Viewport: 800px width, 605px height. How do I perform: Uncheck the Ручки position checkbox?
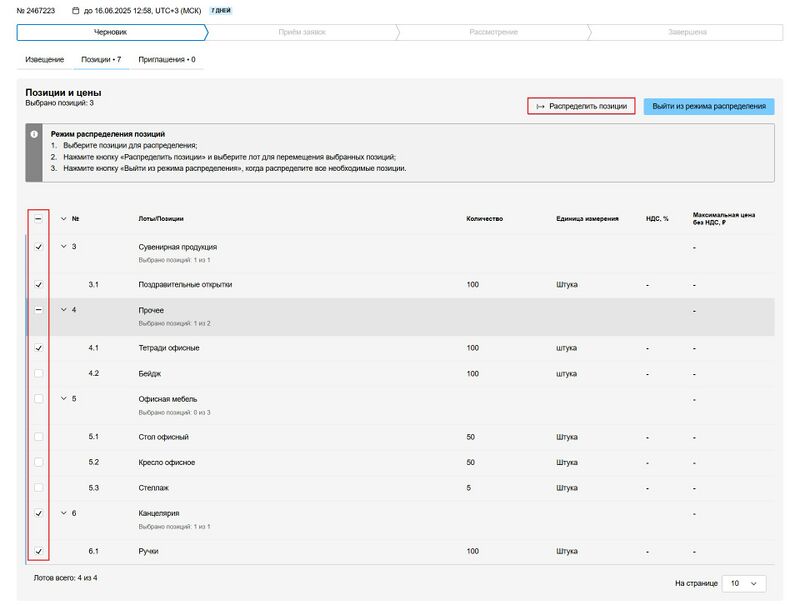39,551
